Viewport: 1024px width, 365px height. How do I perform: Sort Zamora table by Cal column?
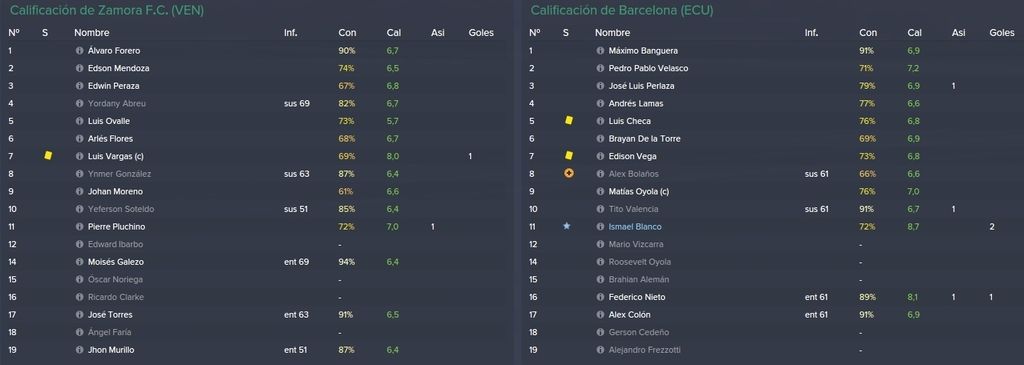tap(392, 33)
